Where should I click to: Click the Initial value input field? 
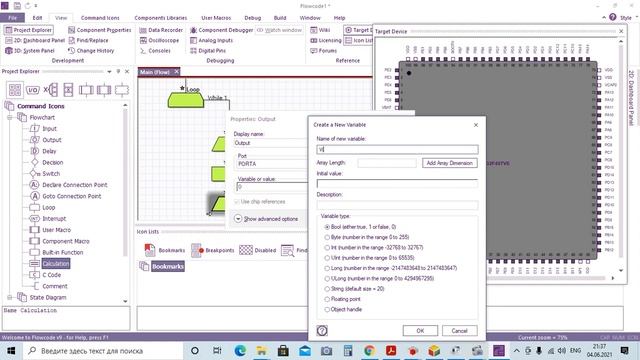click(397, 184)
